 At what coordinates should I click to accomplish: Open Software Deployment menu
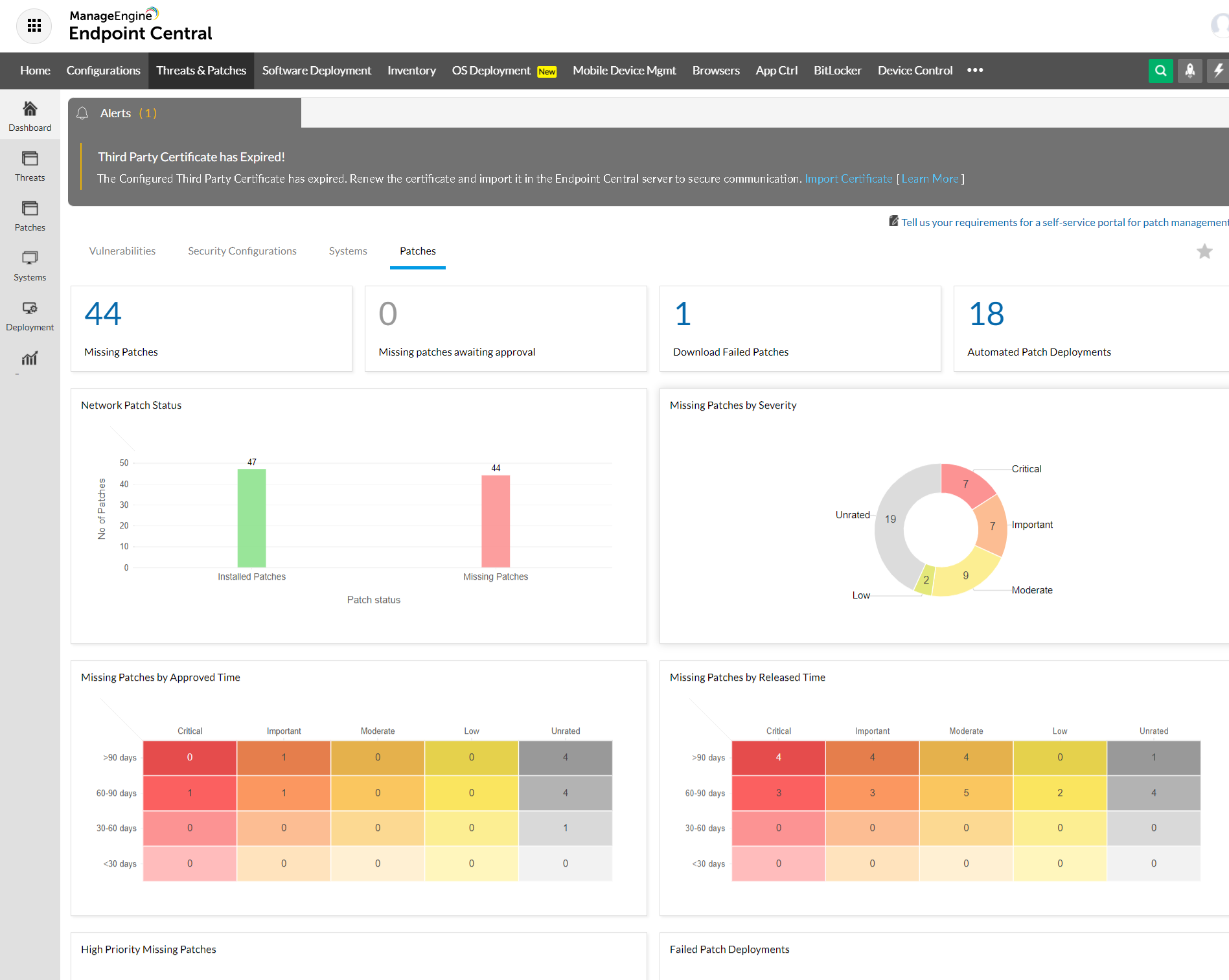click(x=317, y=71)
